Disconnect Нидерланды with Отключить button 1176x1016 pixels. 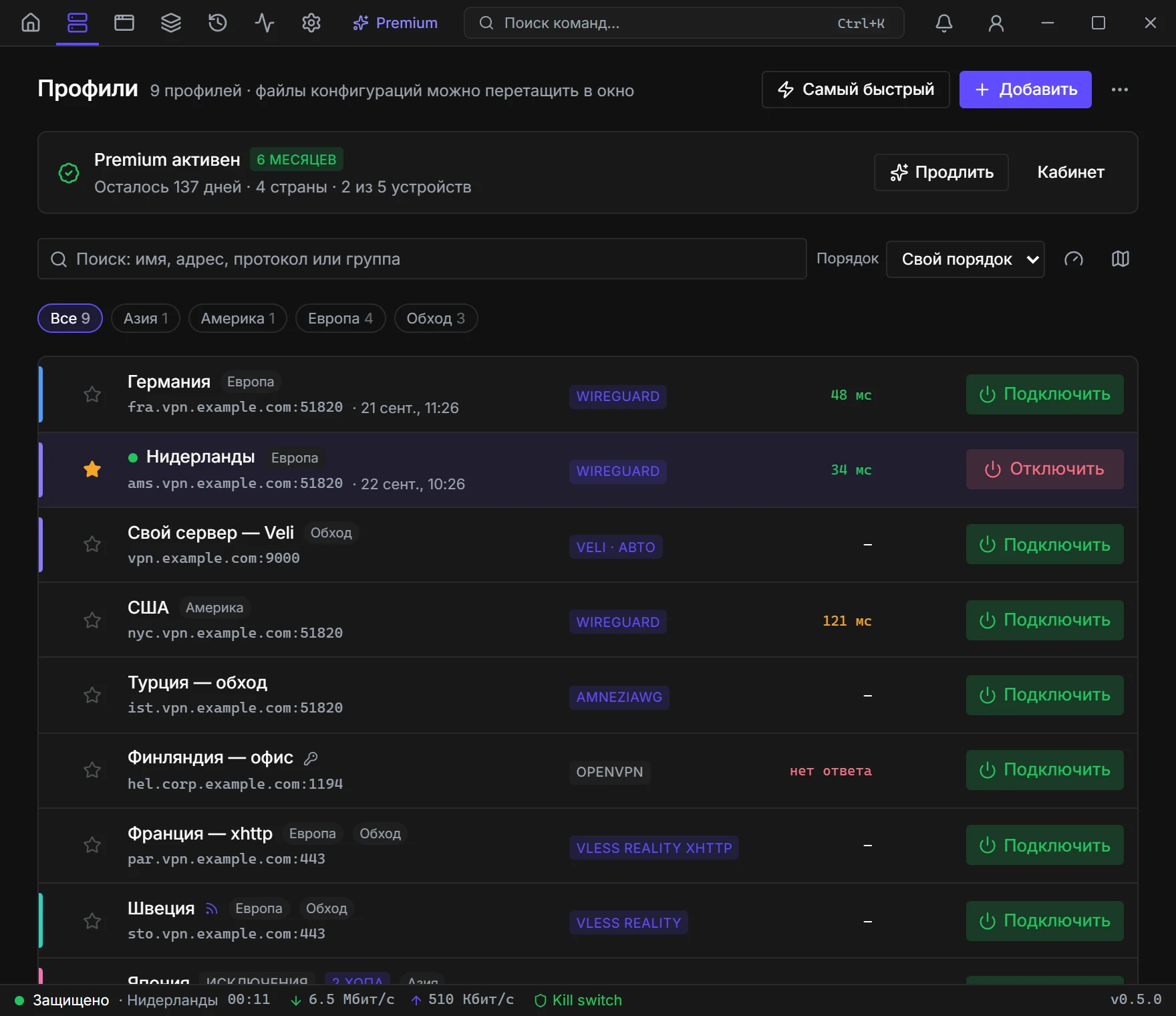click(1044, 469)
